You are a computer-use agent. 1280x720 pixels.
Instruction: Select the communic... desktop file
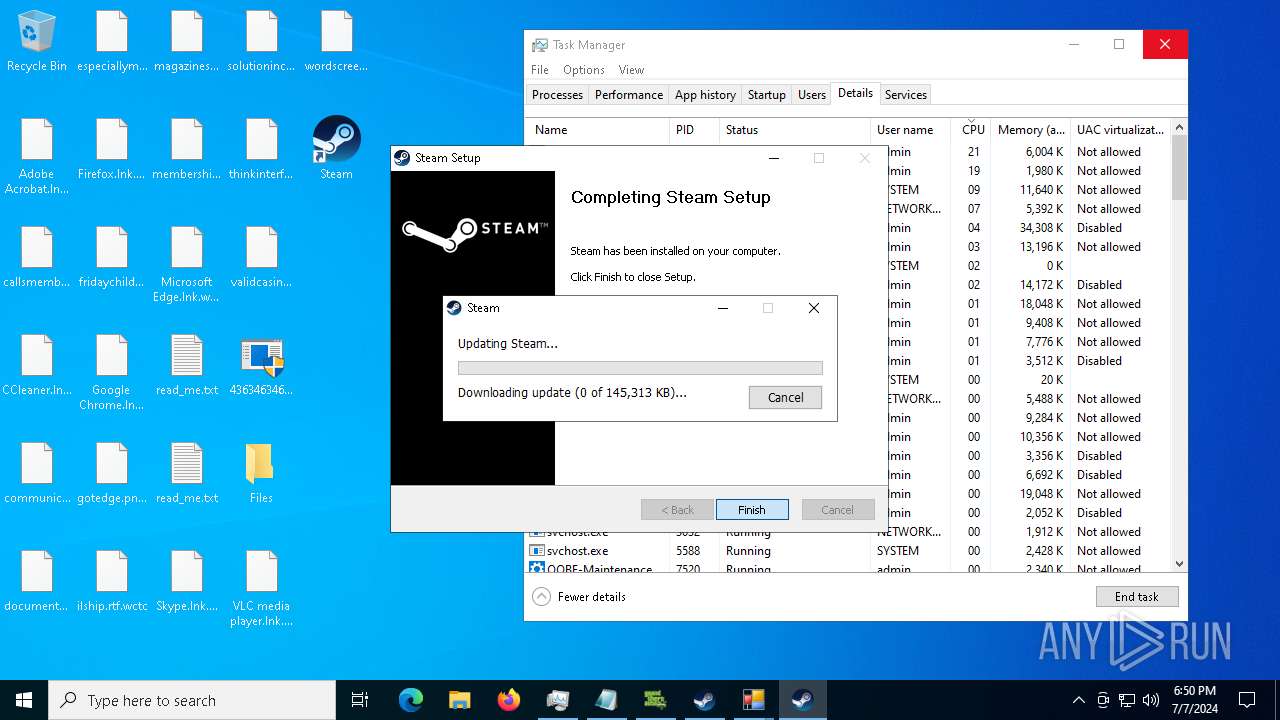(37, 473)
